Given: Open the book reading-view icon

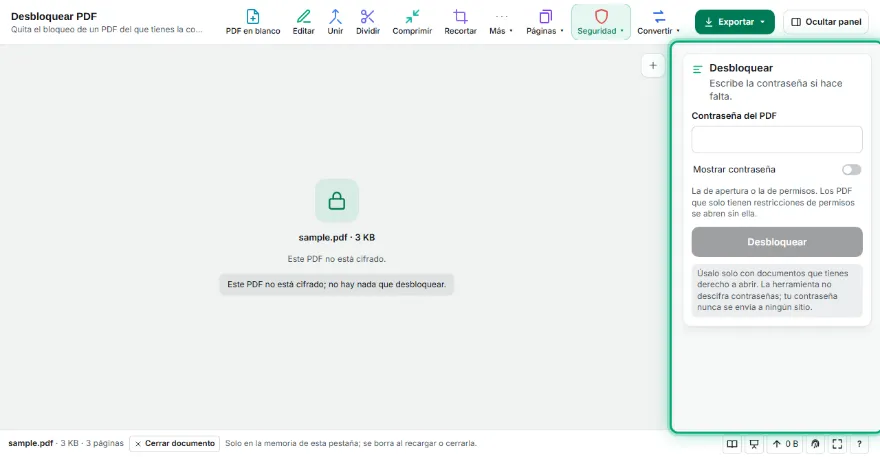Looking at the screenshot, I should (x=732, y=444).
